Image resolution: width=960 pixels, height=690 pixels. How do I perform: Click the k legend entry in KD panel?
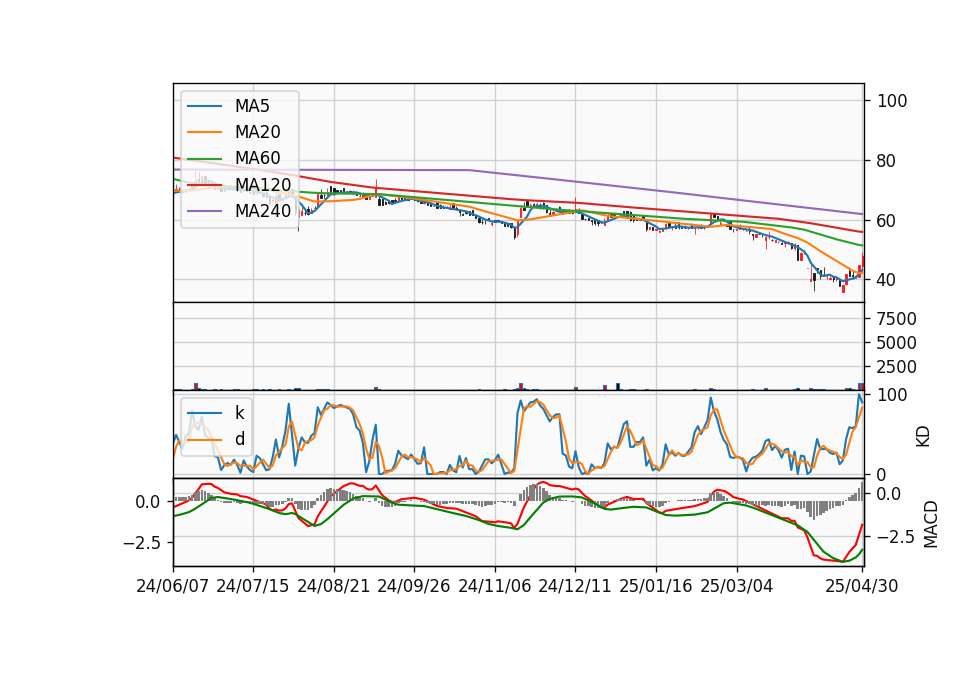(240, 413)
